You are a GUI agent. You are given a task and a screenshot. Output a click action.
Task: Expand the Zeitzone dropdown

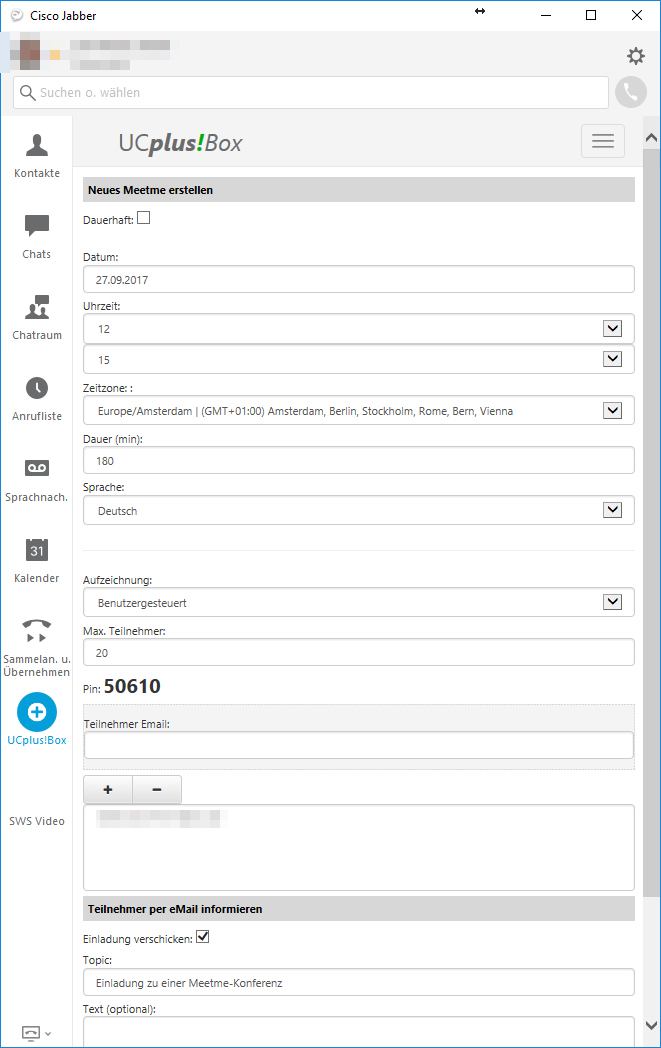359,410
